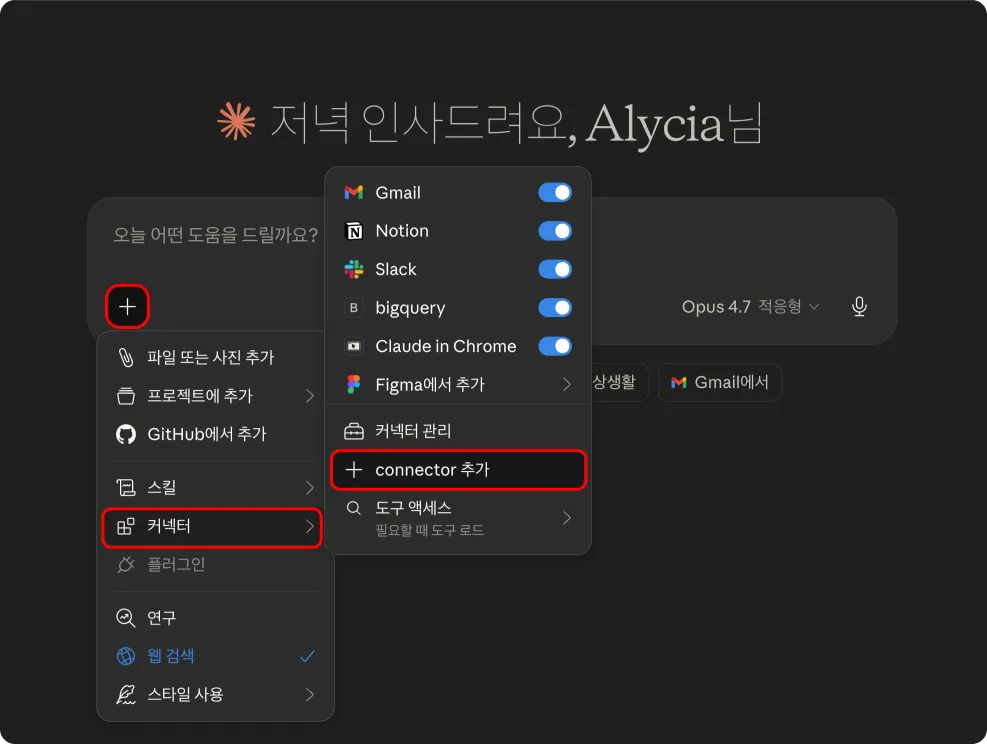Click the bigquery label text
This screenshot has height=744, width=987.
pos(410,308)
